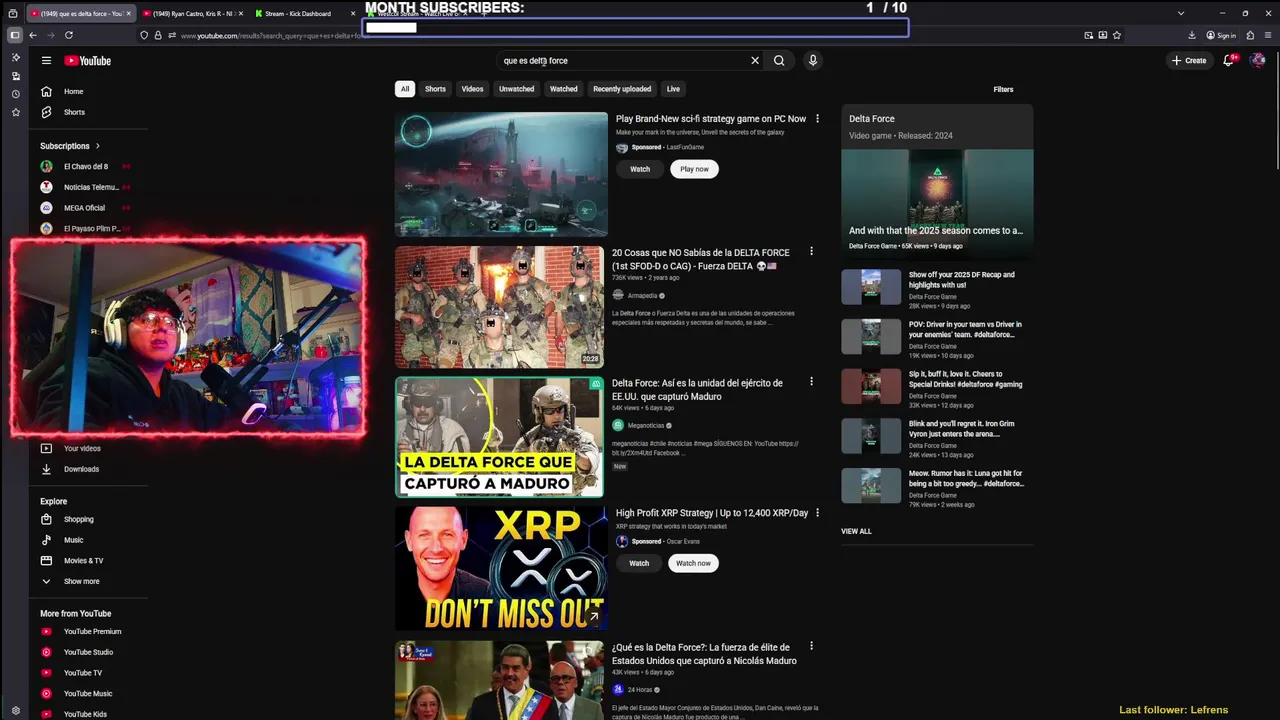Viewport: 1280px width, 720px height.
Task: Open more options for XRP Strategy ad
Action: [817, 512]
